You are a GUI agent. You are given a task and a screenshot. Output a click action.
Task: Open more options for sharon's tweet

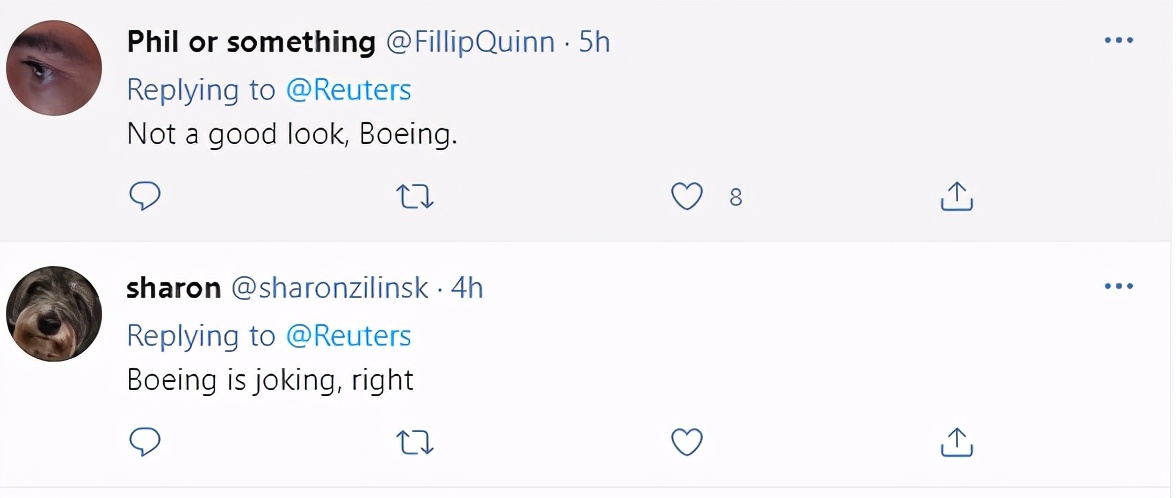point(1119,287)
